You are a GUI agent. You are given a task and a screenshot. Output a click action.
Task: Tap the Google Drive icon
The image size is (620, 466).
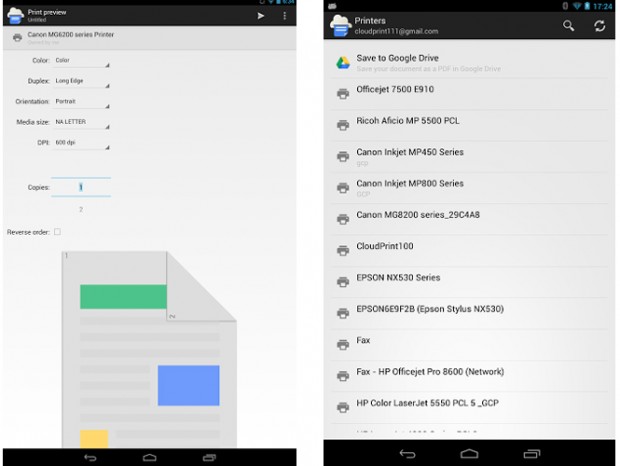point(343,62)
